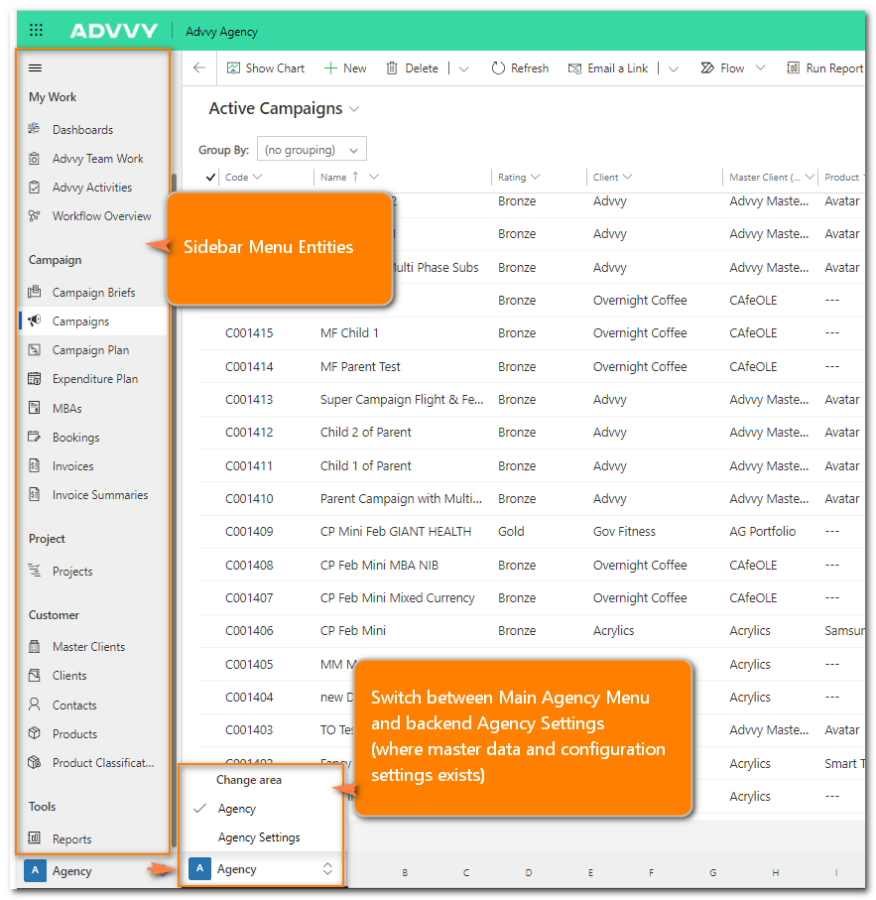Image resolution: width=876 pixels, height=900 pixels.
Task: Click New to create a campaign
Action: (x=345, y=68)
